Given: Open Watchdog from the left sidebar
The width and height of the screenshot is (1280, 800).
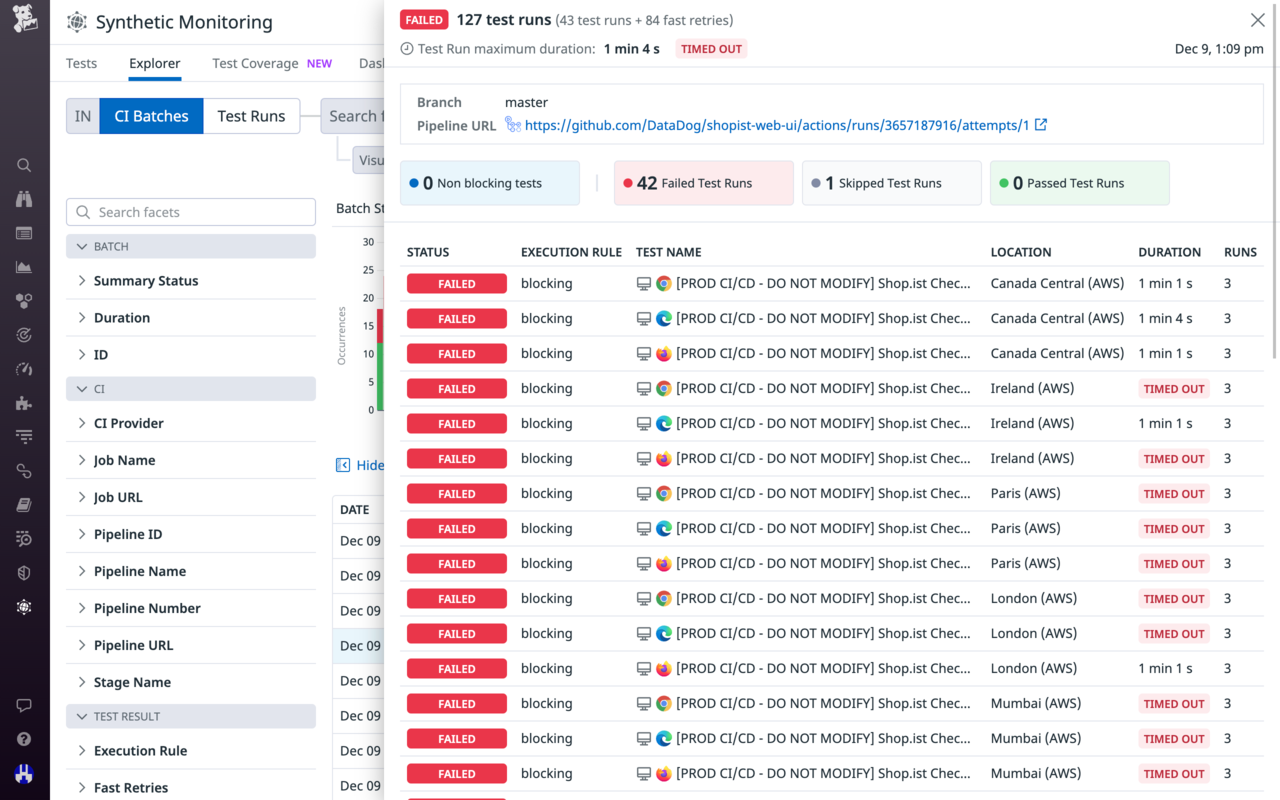Looking at the screenshot, I should [x=24, y=198].
